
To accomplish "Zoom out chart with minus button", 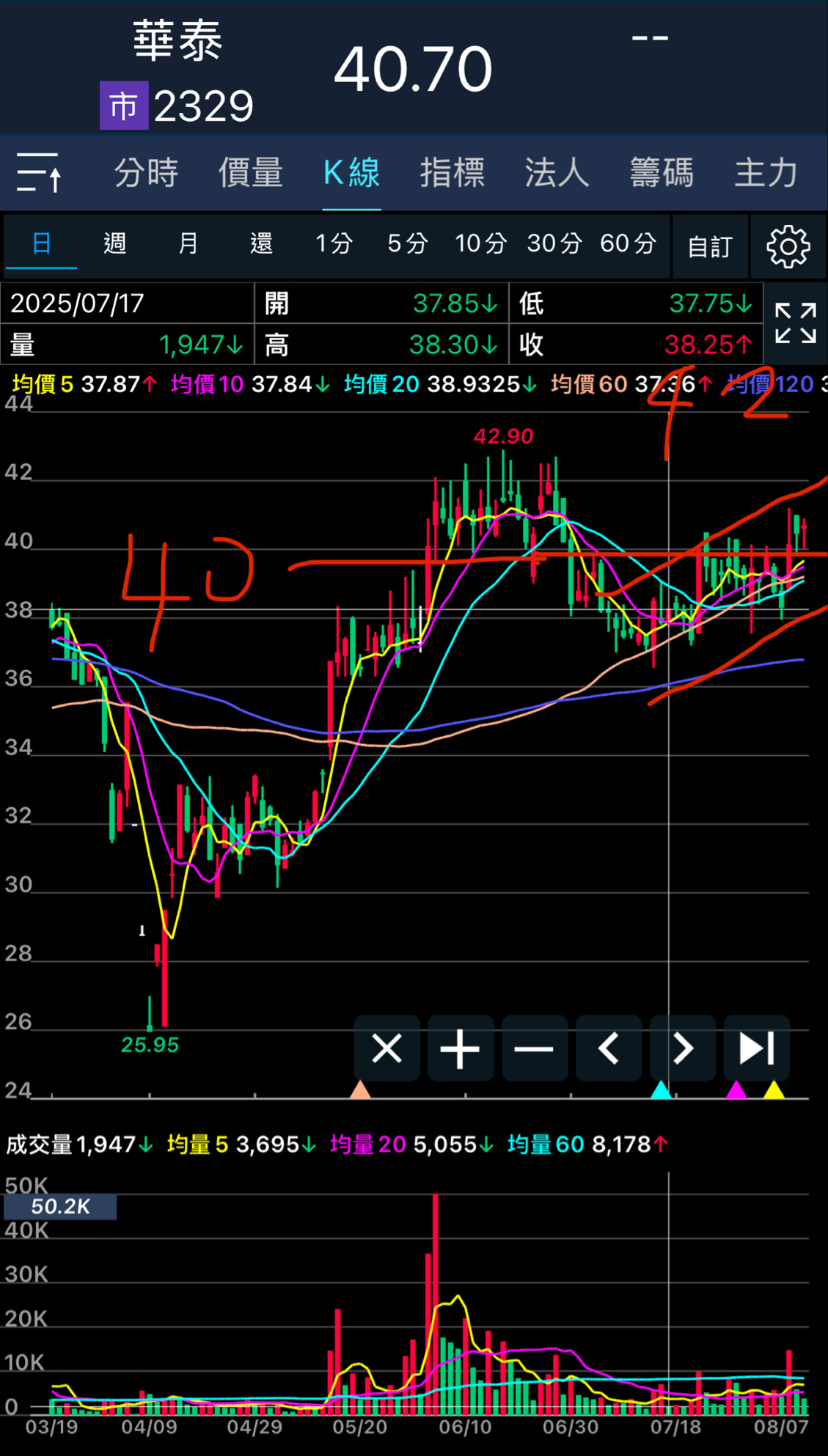I will pyautogui.click(x=535, y=1048).
